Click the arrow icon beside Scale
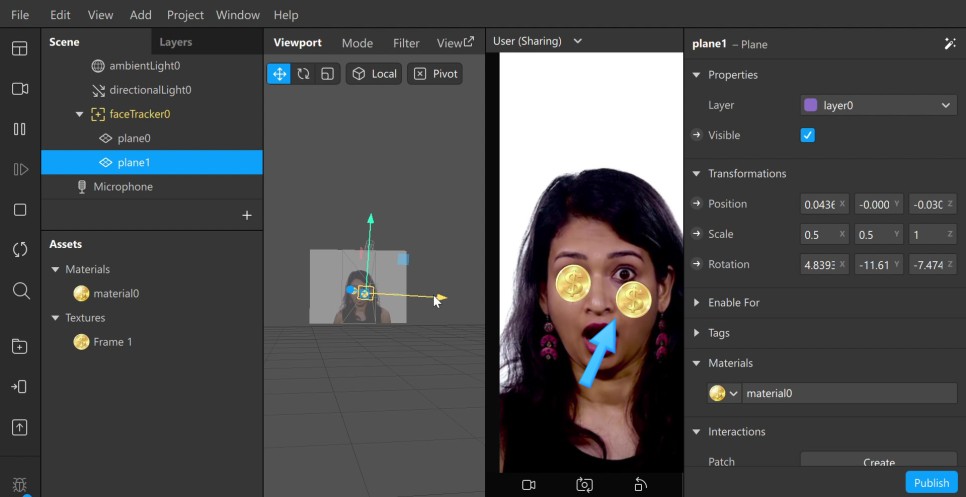The width and height of the screenshot is (966, 497). tap(697, 234)
